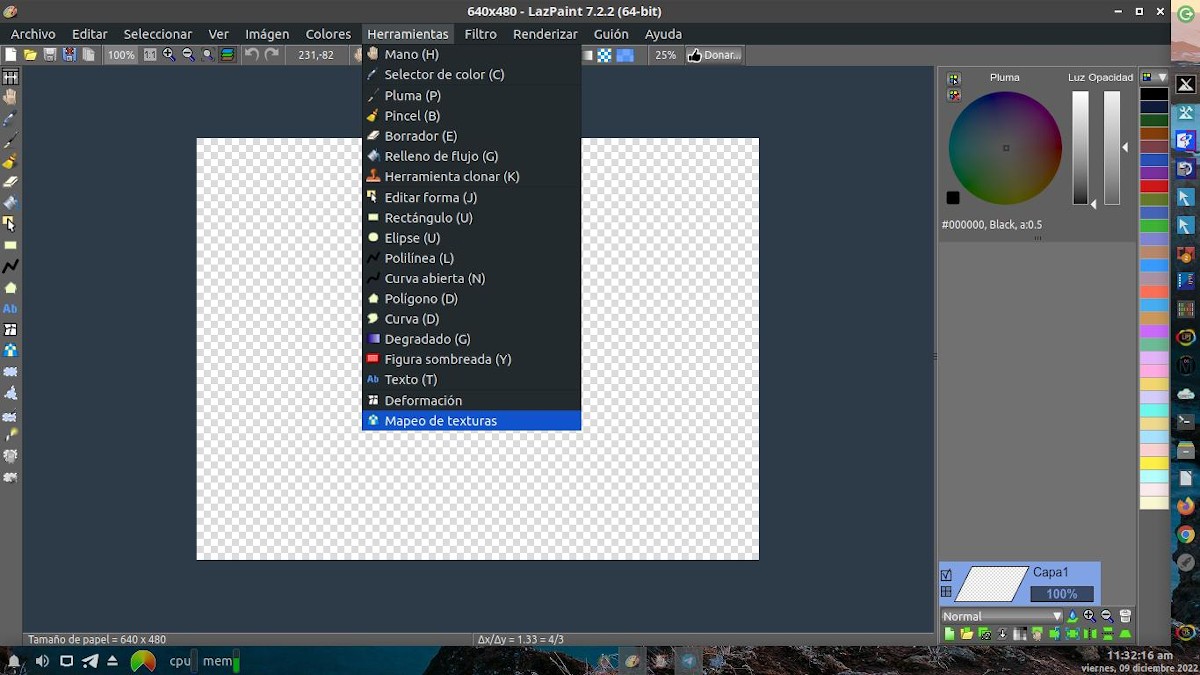Click the show layers stack toolbar icon
Viewport: 1200px width, 675px height.
pyautogui.click(x=227, y=55)
